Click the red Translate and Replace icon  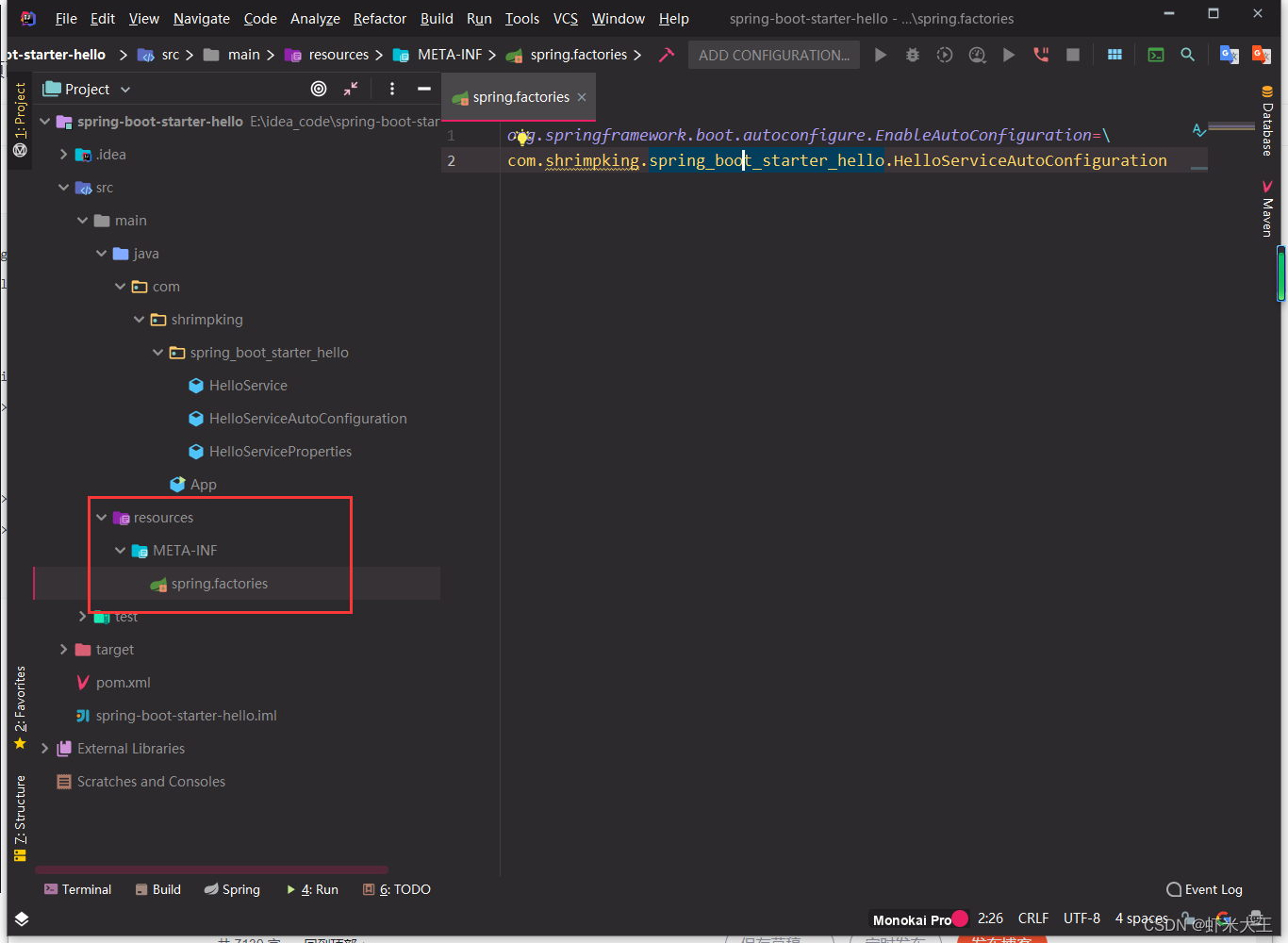coord(1261,55)
